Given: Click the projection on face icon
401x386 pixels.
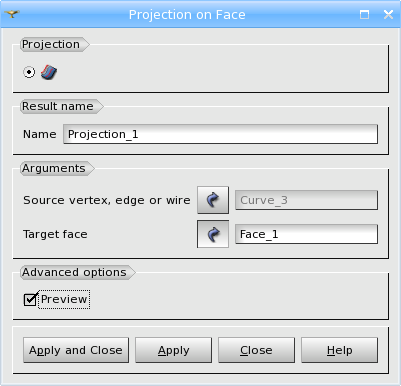Looking at the screenshot, I should point(49,72).
